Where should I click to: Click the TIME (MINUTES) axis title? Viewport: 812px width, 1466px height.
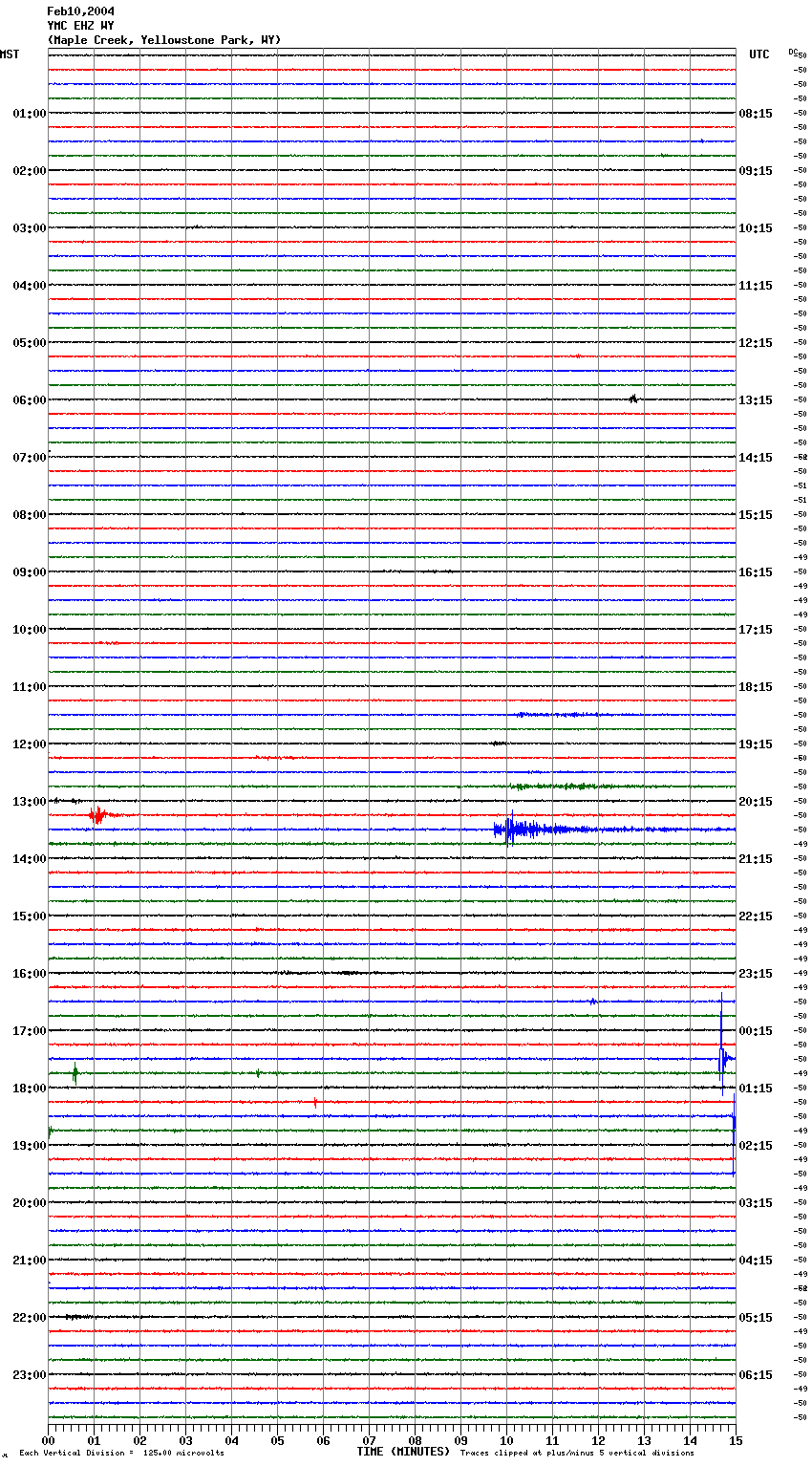coord(403,1452)
